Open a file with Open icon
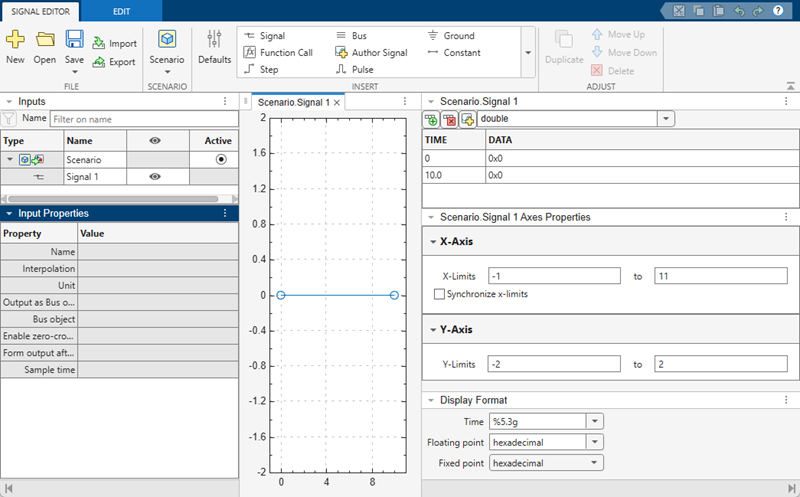 point(45,45)
